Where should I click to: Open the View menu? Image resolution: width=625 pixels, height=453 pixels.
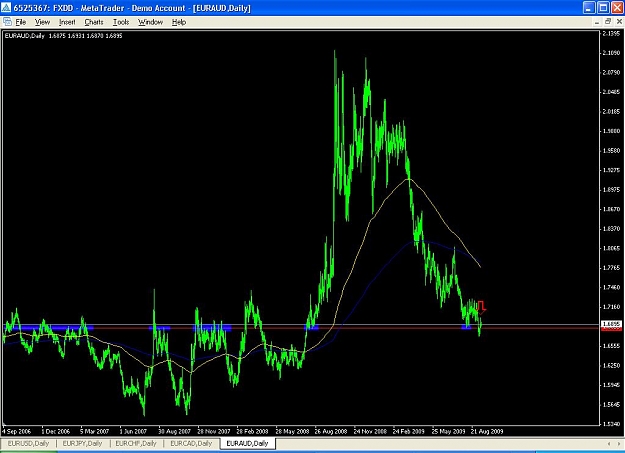[42, 22]
